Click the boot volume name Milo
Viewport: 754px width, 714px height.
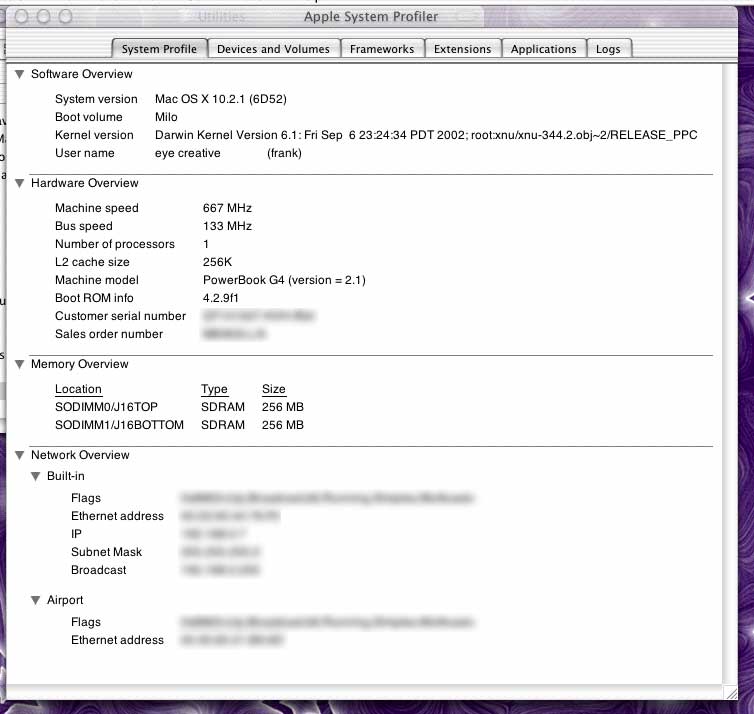tap(166, 117)
